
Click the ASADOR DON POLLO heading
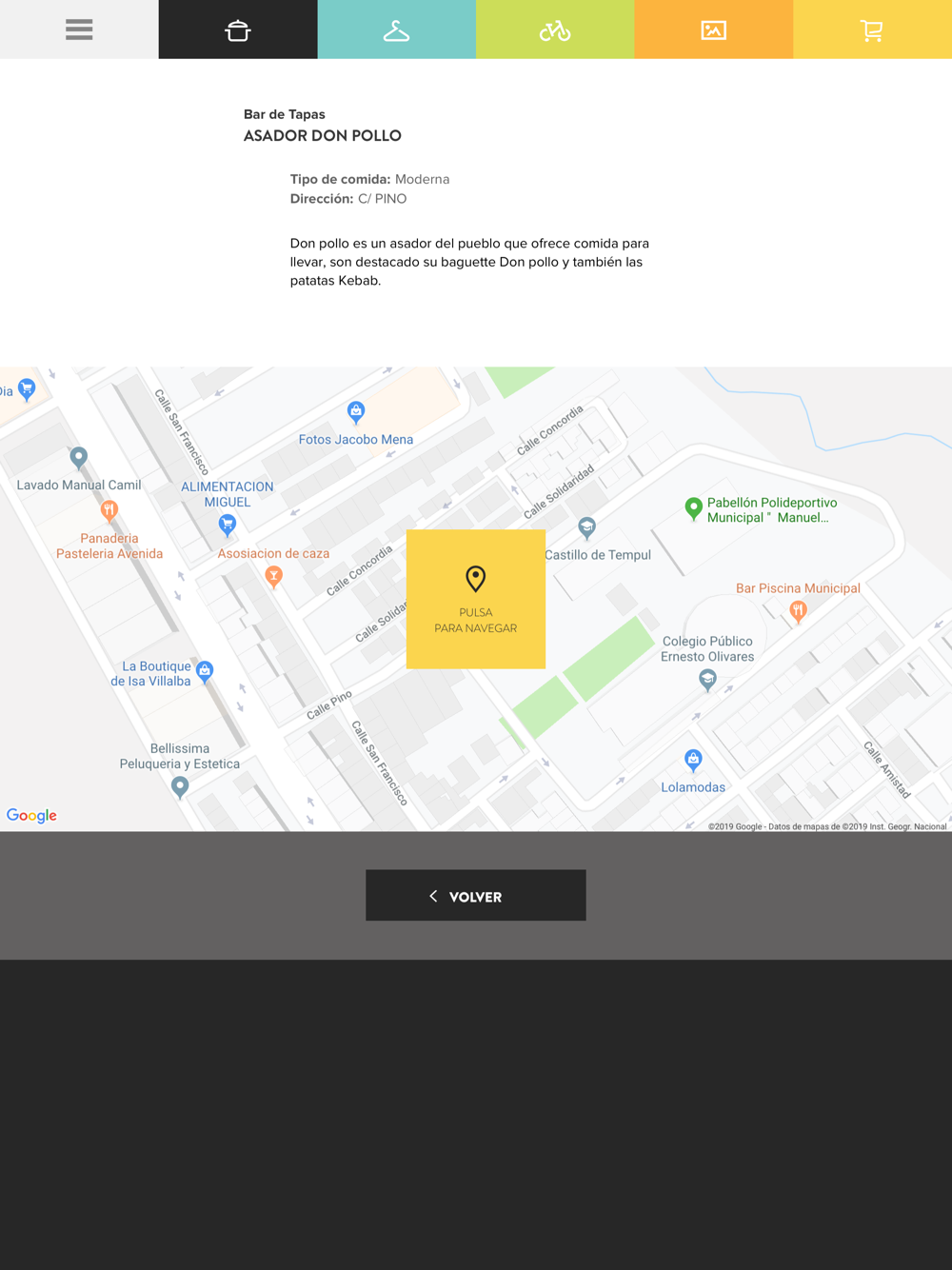(x=323, y=136)
